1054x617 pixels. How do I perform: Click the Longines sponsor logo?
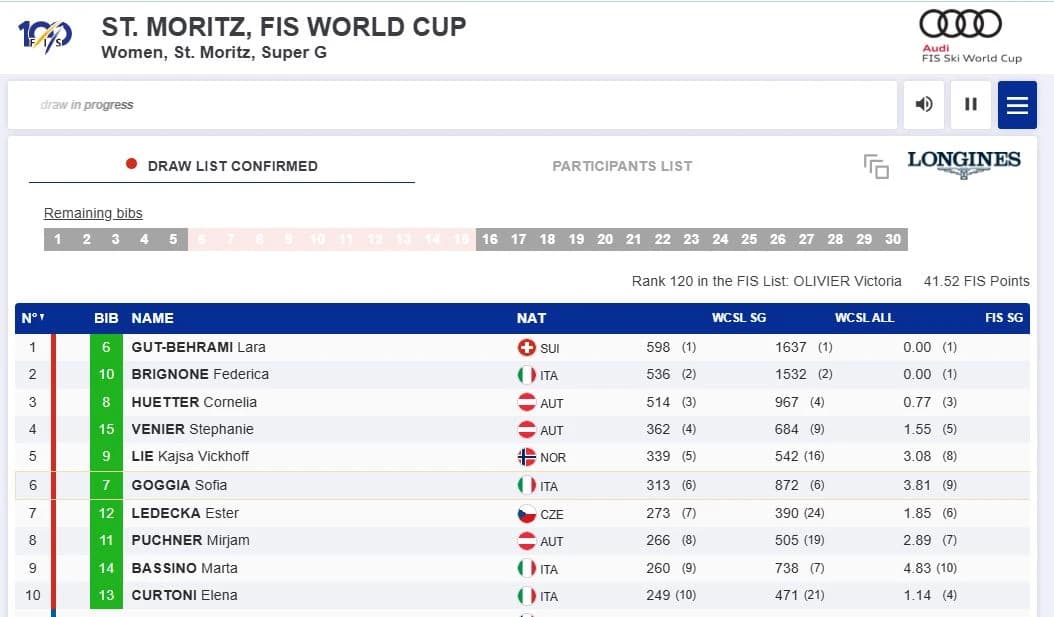point(964,164)
